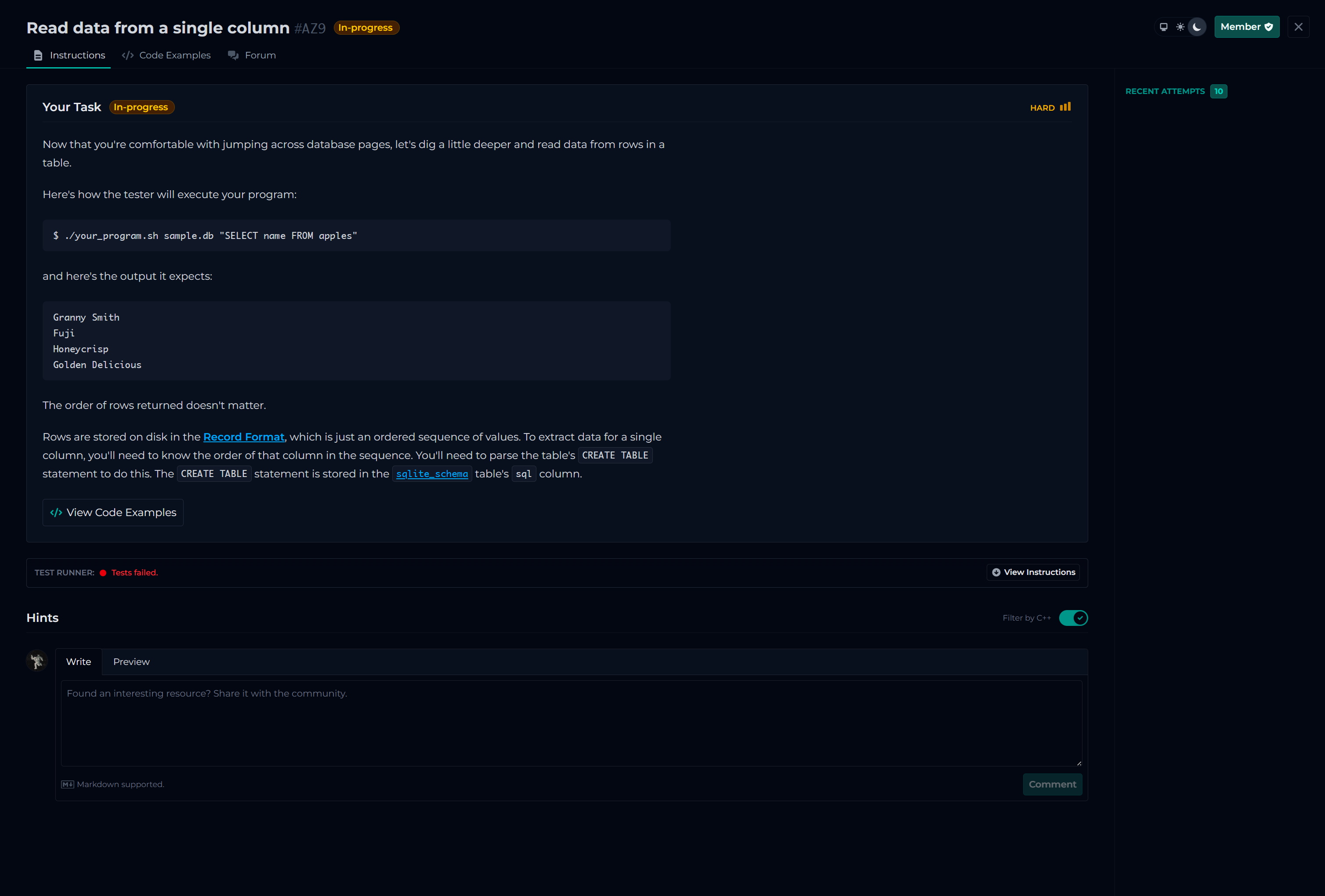
Task: Expand View Instructions in test runner
Action: [1033, 572]
